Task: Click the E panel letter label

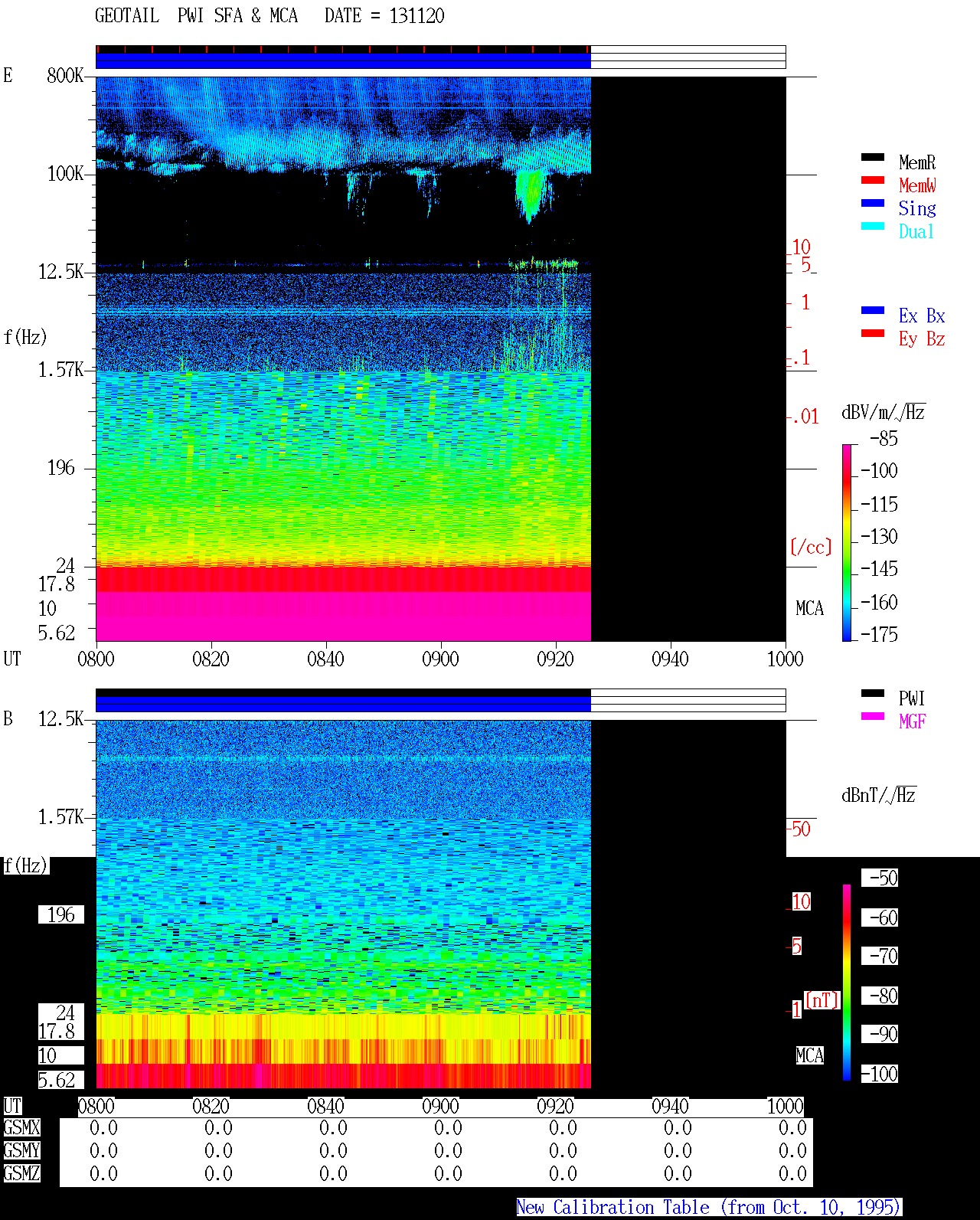Action: [8, 75]
